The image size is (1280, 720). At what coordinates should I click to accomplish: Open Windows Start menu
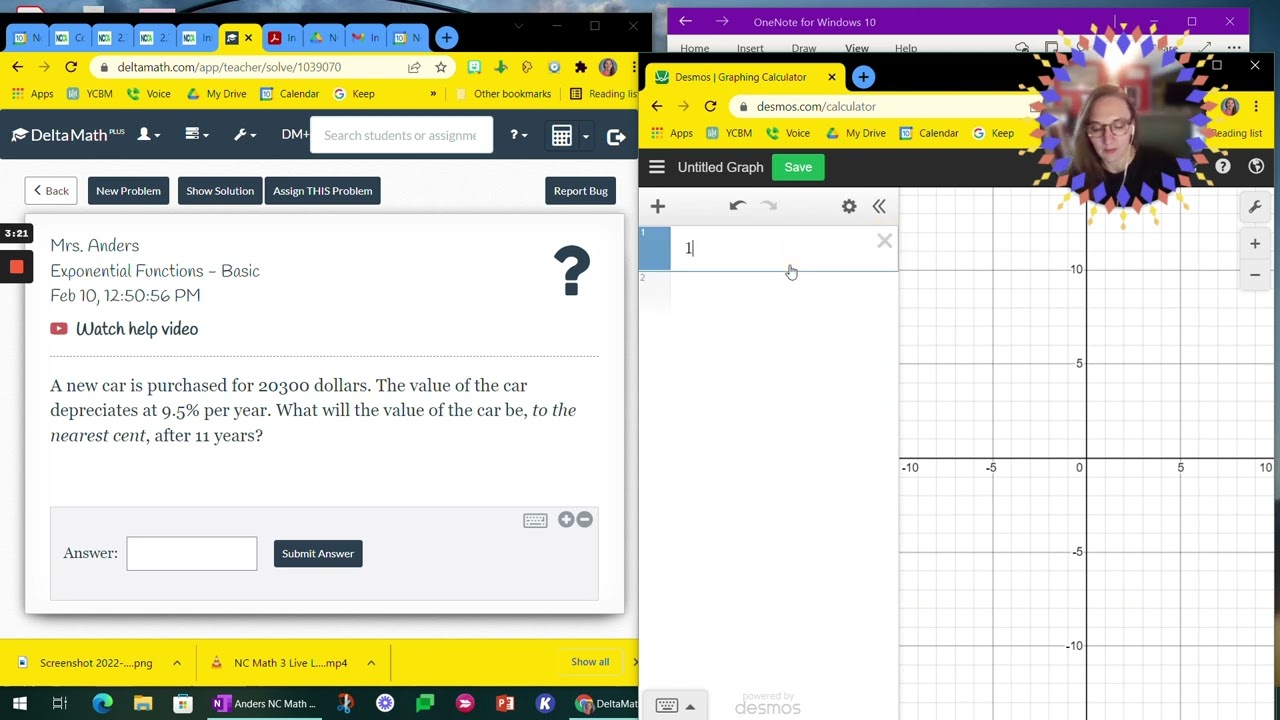[x=20, y=703]
